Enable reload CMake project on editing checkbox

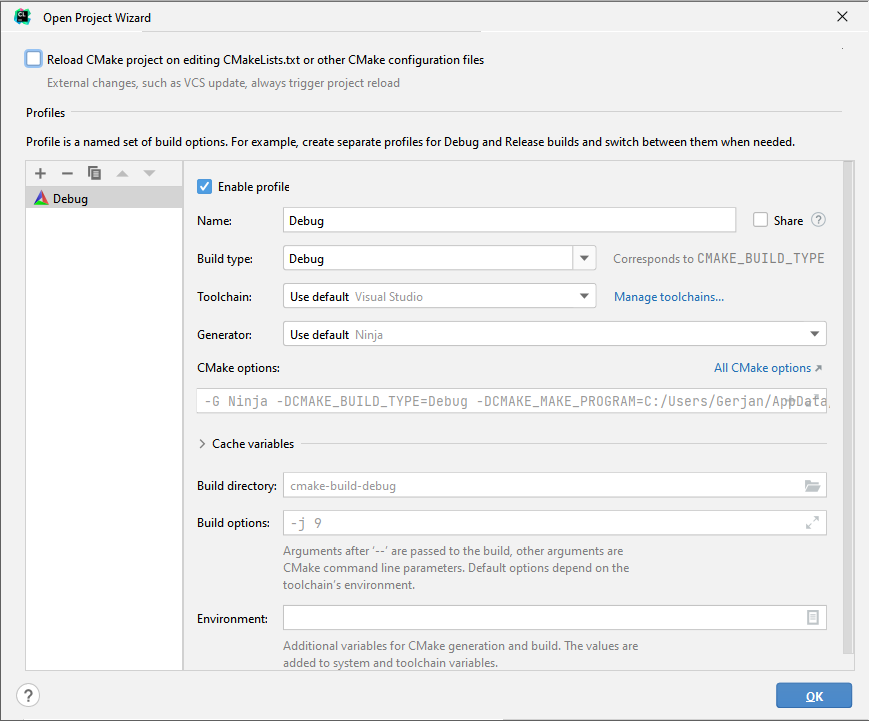[34, 59]
